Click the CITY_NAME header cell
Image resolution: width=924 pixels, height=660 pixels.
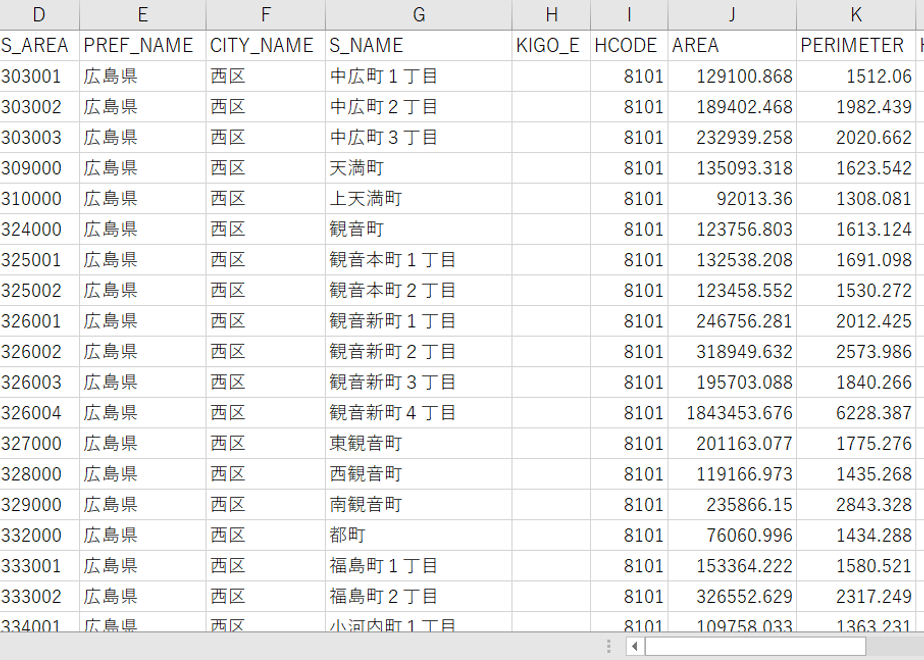[266, 45]
